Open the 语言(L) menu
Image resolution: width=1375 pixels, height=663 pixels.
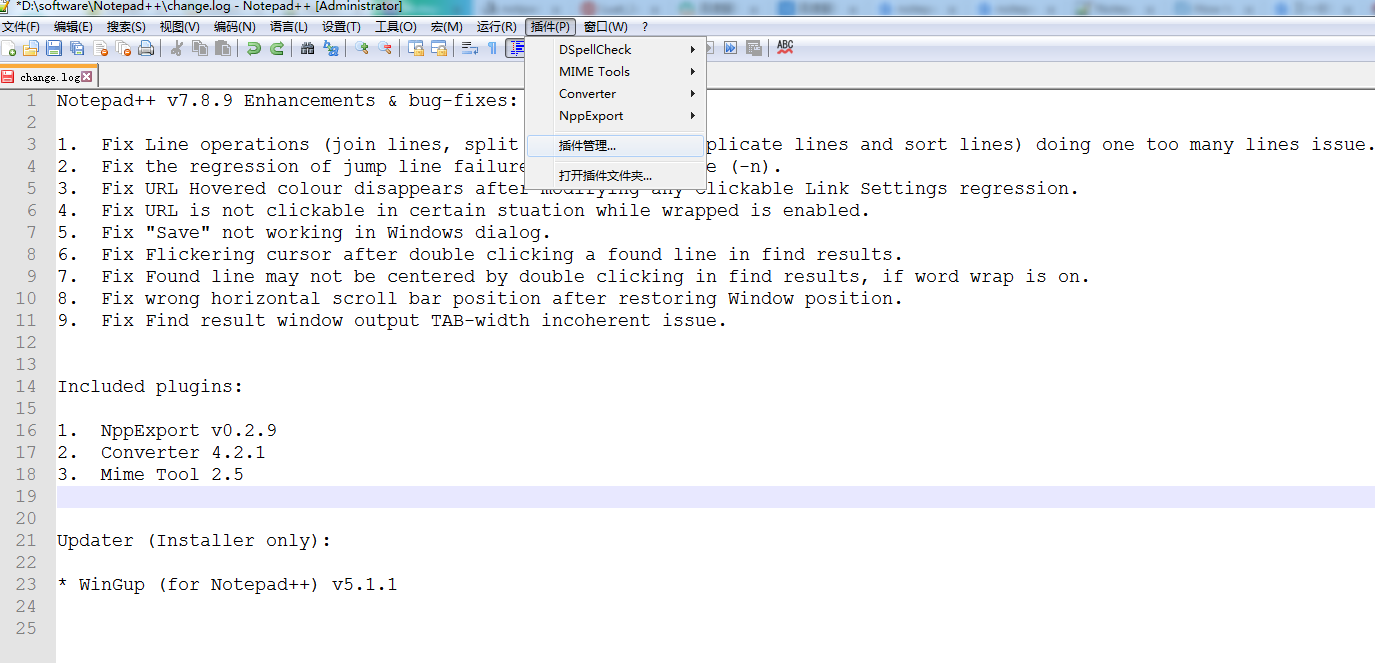click(289, 27)
